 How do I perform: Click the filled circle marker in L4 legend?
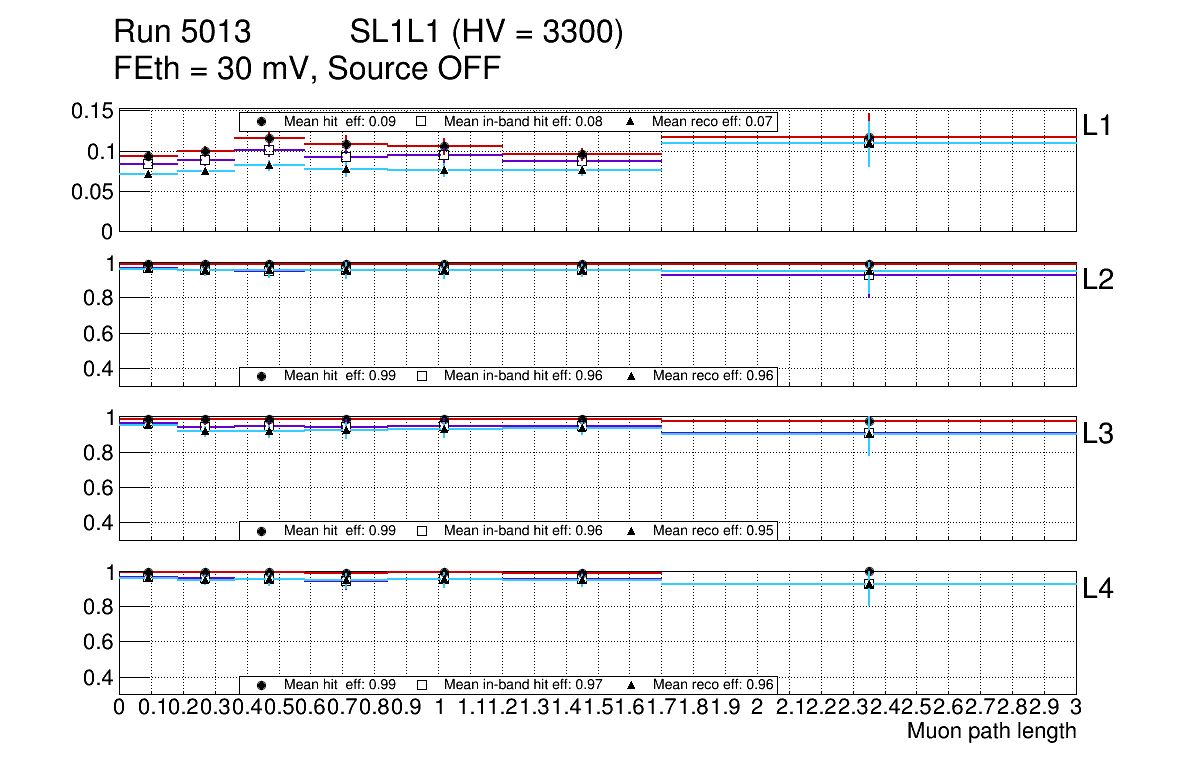261,685
